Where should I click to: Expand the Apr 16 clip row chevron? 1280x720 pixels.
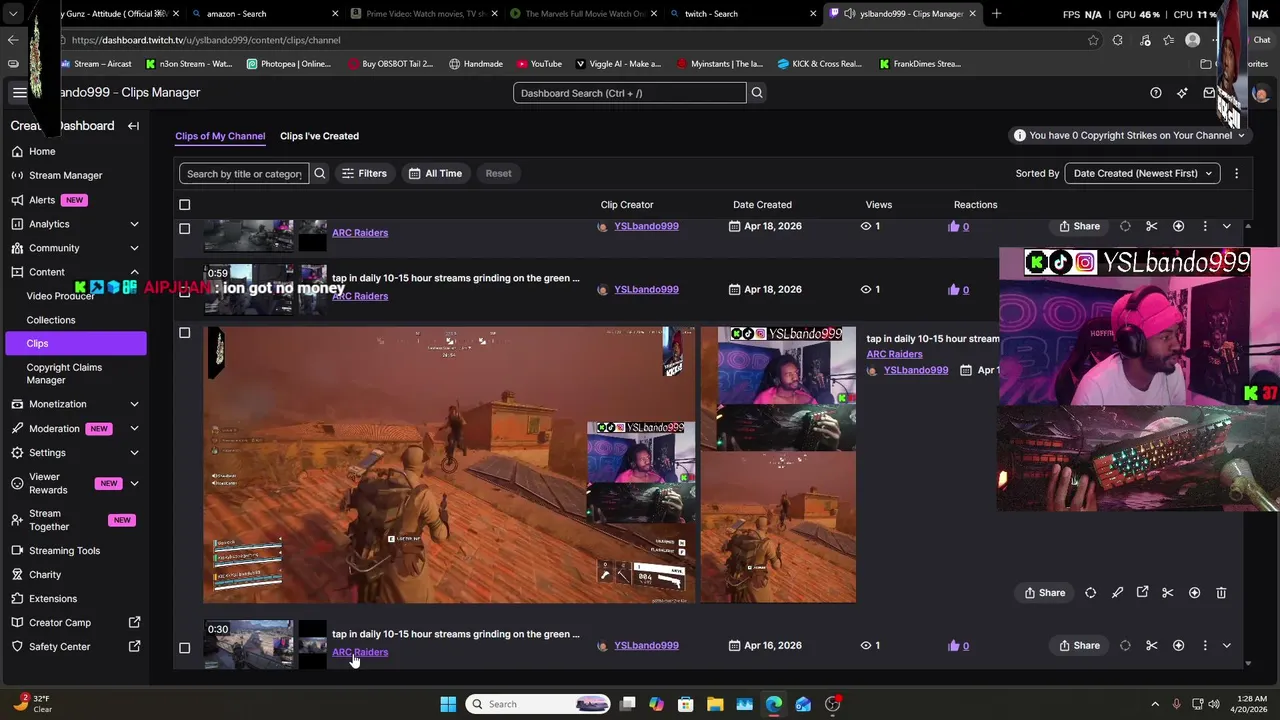(x=1227, y=646)
